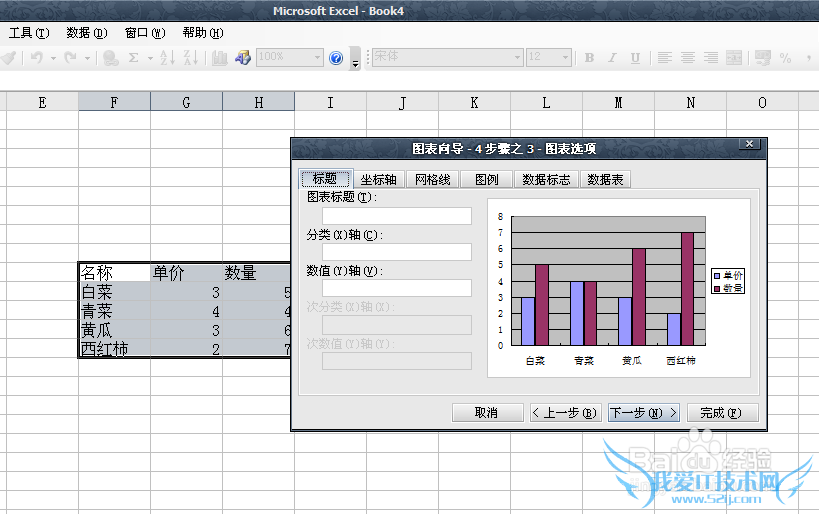This screenshot has width=819, height=514.
Task: Click the Align Left icon
Action: [x=664, y=57]
